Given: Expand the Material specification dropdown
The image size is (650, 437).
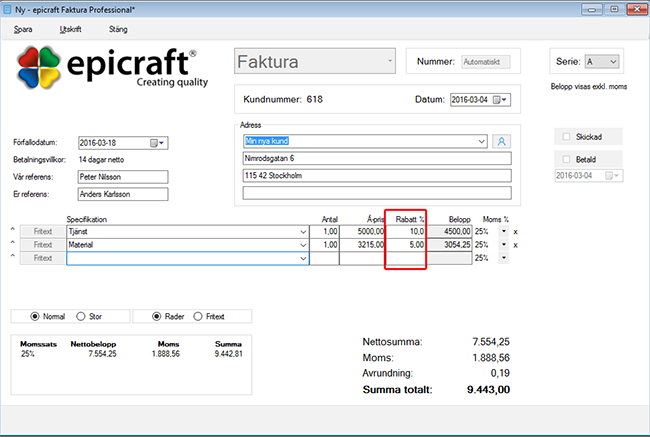Looking at the screenshot, I should (x=303, y=245).
